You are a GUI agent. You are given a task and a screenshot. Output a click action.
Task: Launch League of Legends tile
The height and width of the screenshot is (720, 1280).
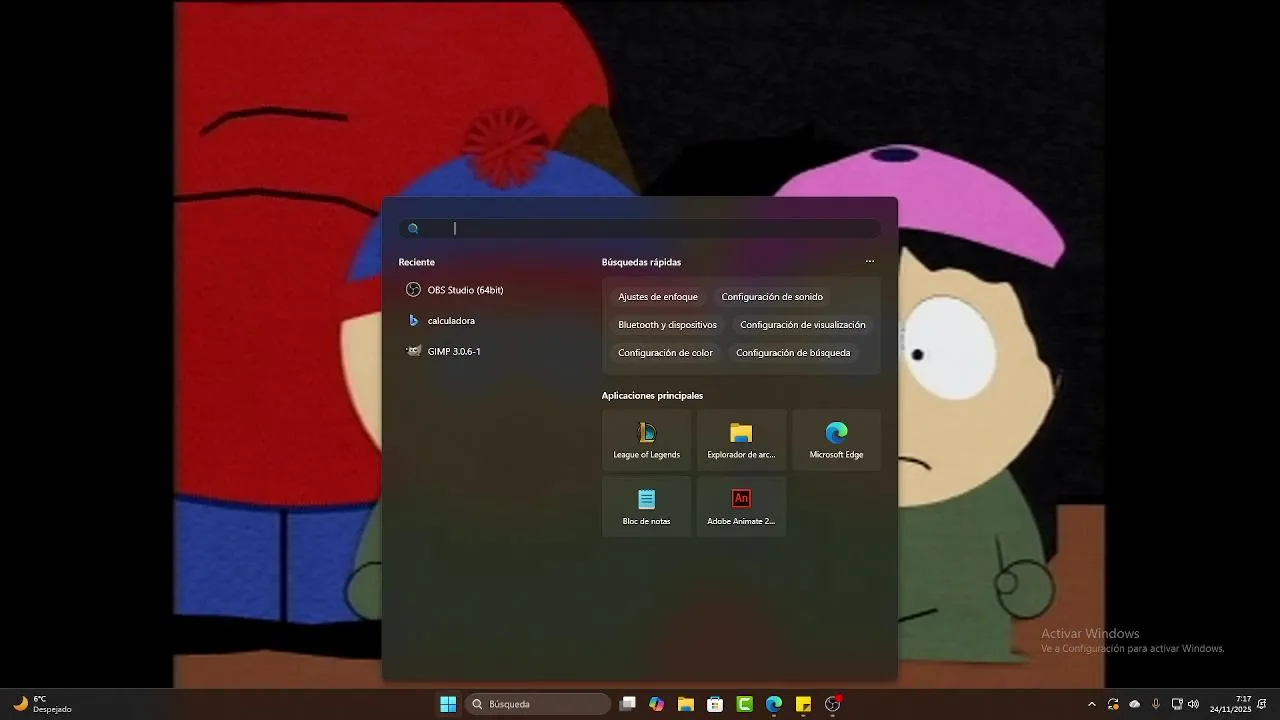647,440
